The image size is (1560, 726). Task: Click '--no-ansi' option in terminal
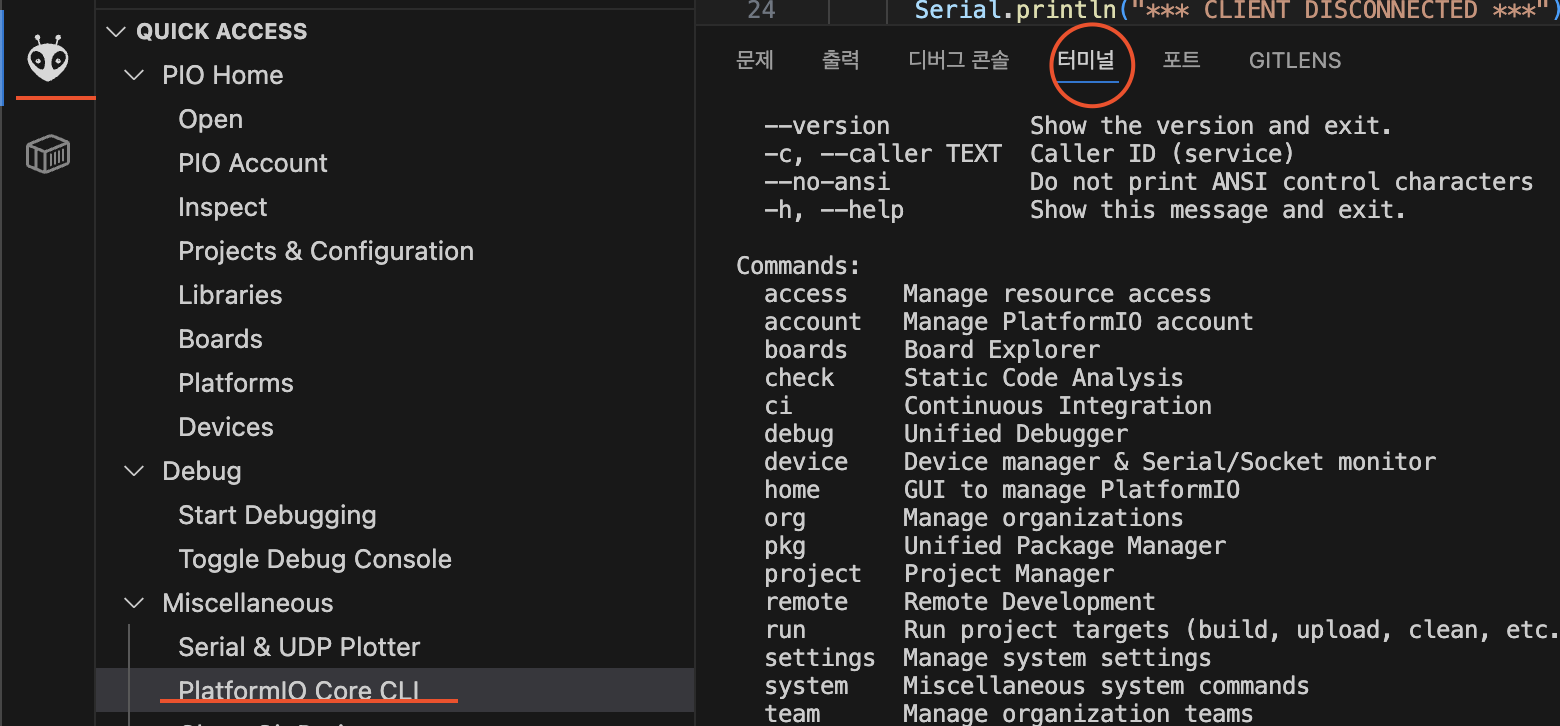[827, 182]
